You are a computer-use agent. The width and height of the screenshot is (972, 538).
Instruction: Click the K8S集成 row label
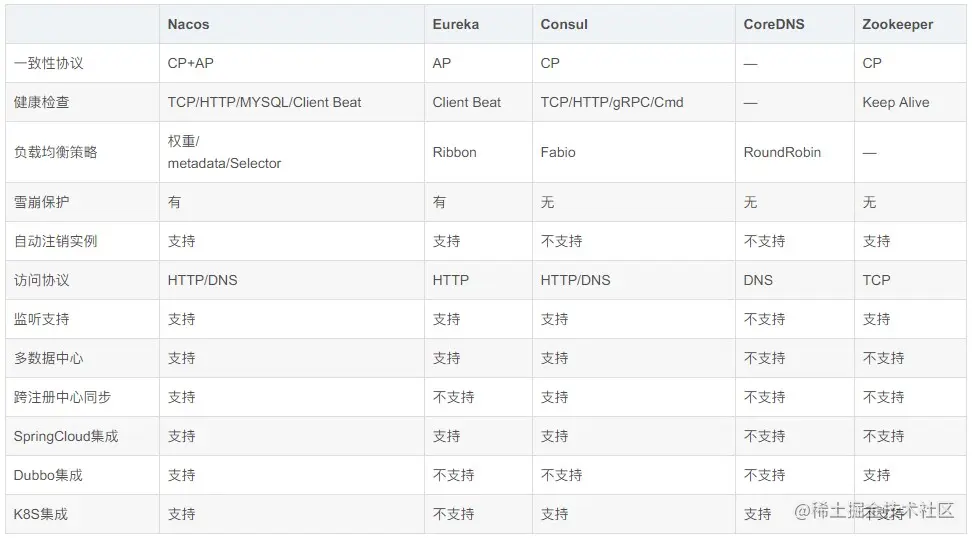(x=41, y=514)
